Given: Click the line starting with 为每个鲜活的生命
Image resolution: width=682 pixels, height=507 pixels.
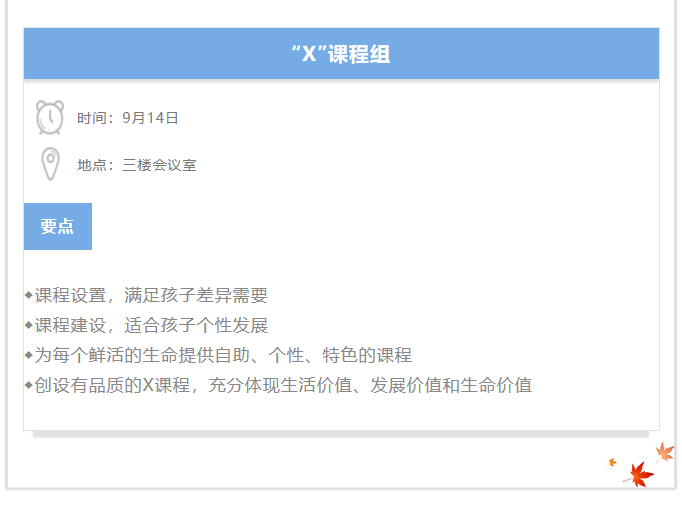Looking at the screenshot, I should [223, 355].
